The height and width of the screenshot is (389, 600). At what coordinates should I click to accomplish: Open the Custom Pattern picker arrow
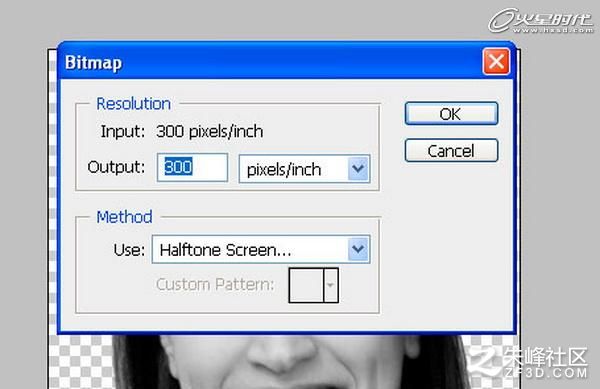point(331,285)
